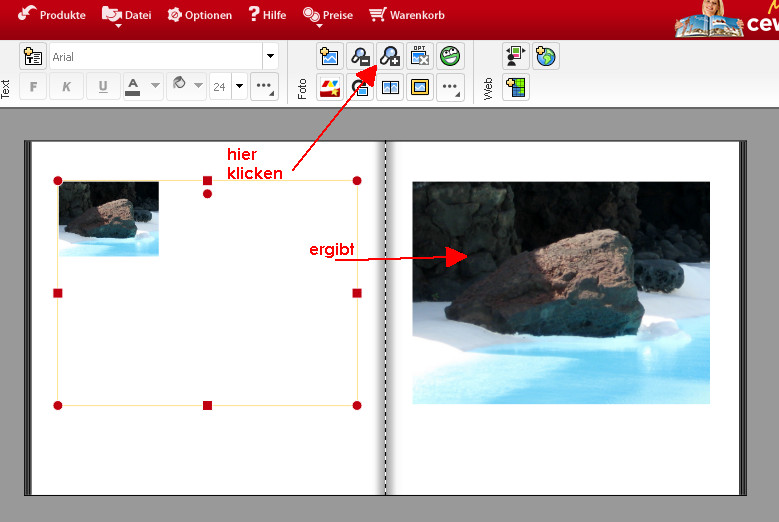Click the photo frame icon with yellow border
This screenshot has height=522, width=779.
point(420,88)
